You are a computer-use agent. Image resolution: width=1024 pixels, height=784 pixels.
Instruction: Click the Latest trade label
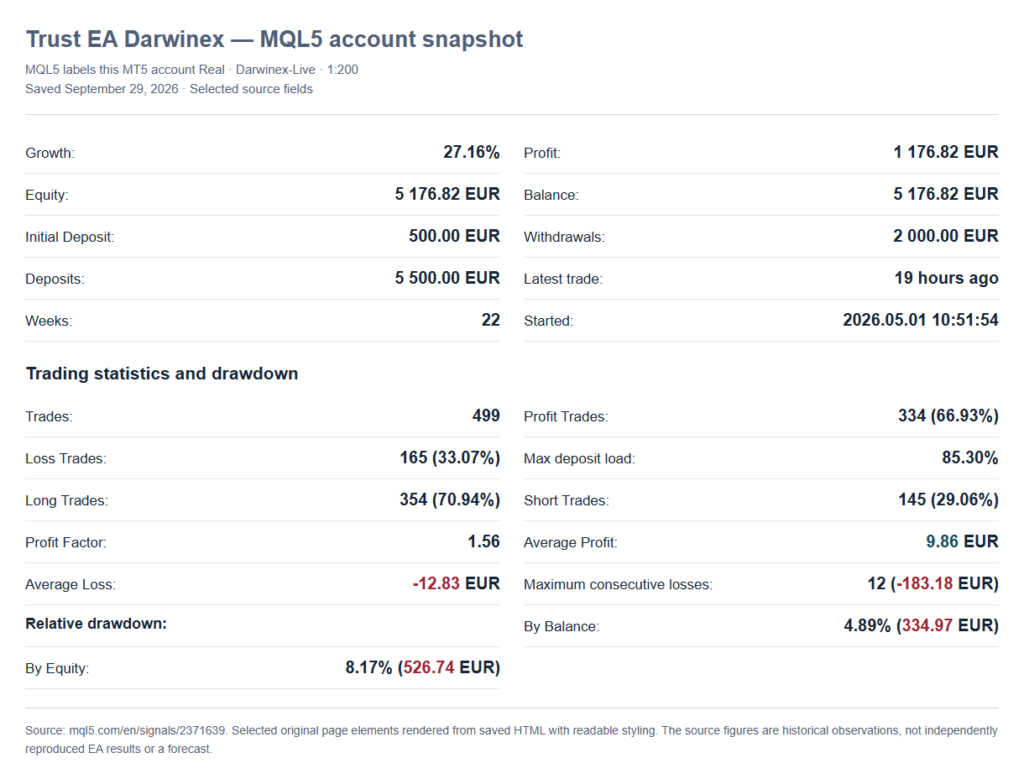[x=563, y=278]
